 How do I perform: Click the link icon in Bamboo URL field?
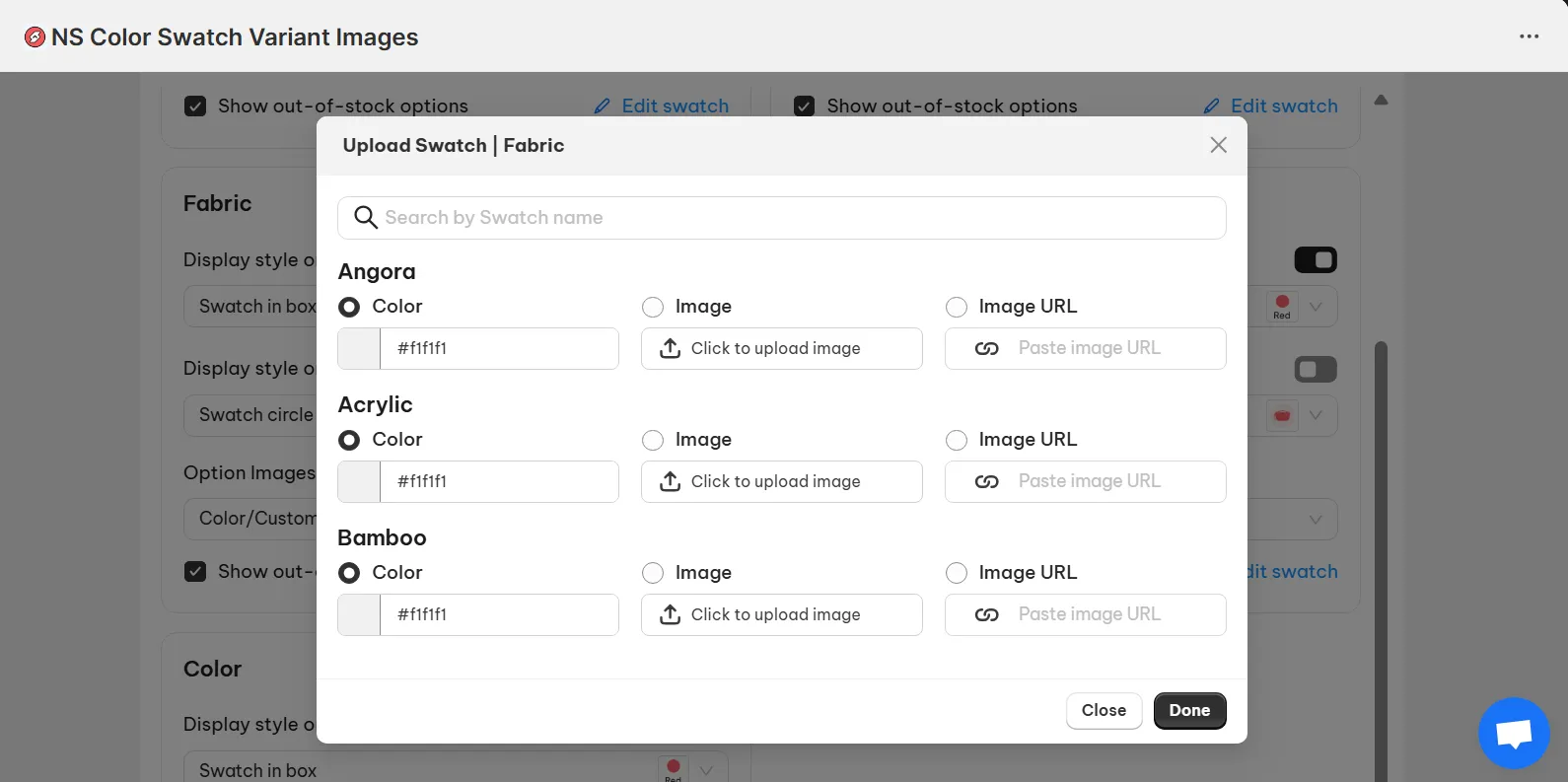pyautogui.click(x=987, y=615)
